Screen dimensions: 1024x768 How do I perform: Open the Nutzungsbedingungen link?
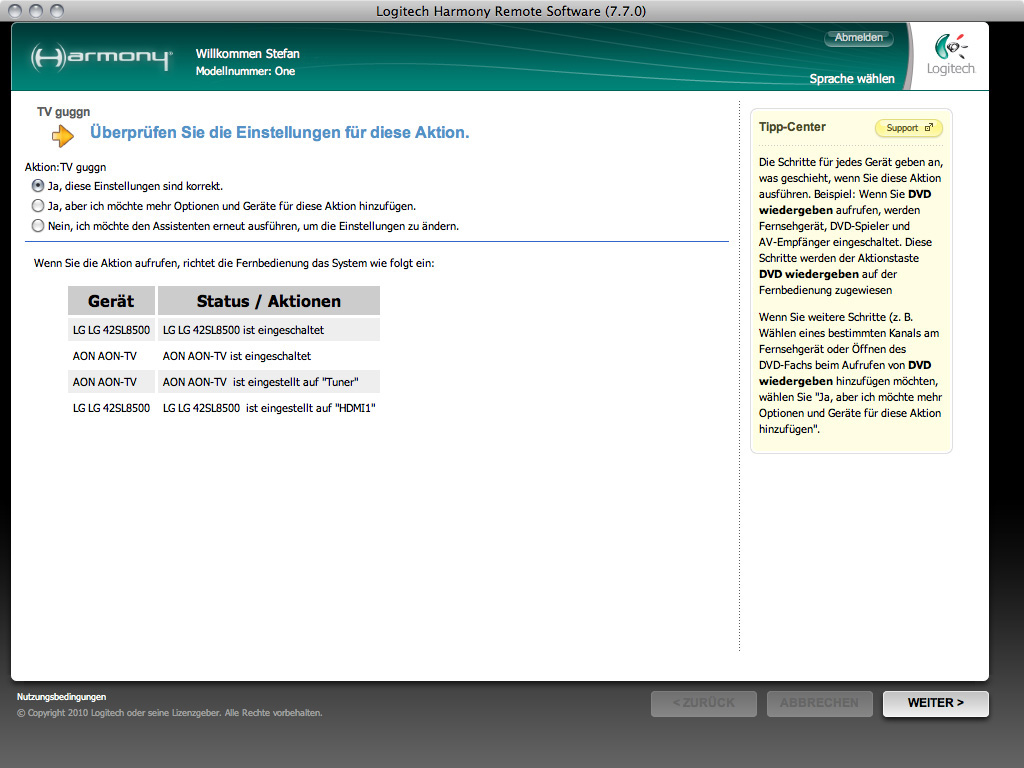point(61,697)
